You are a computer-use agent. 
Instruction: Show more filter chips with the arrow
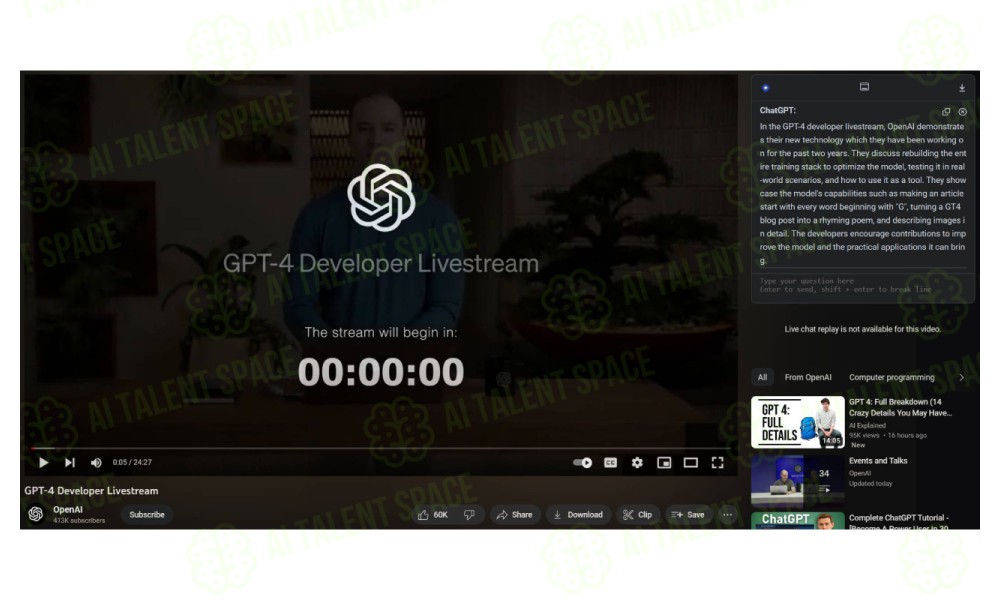tap(962, 377)
